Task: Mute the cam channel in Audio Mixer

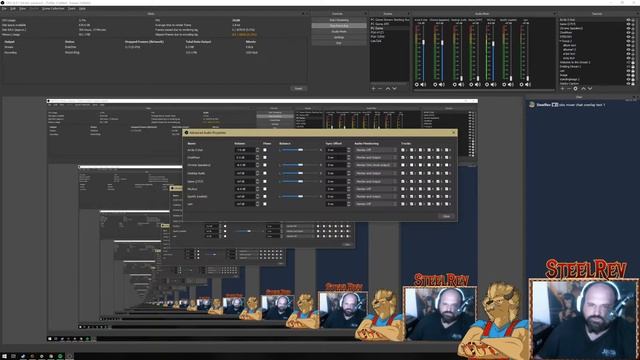Action: (x=527, y=84)
